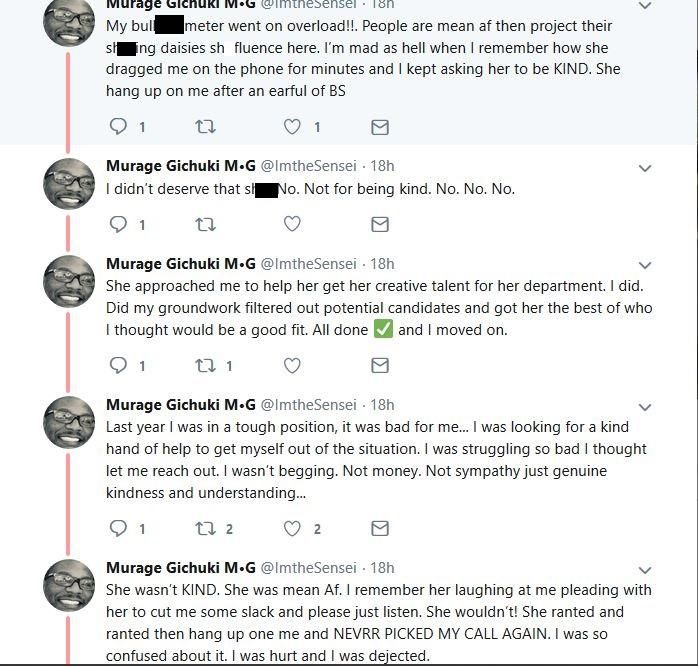The image size is (698, 666).
Task: Click Murage Gichuki name on 'She approached' tweet
Action: click(180, 264)
